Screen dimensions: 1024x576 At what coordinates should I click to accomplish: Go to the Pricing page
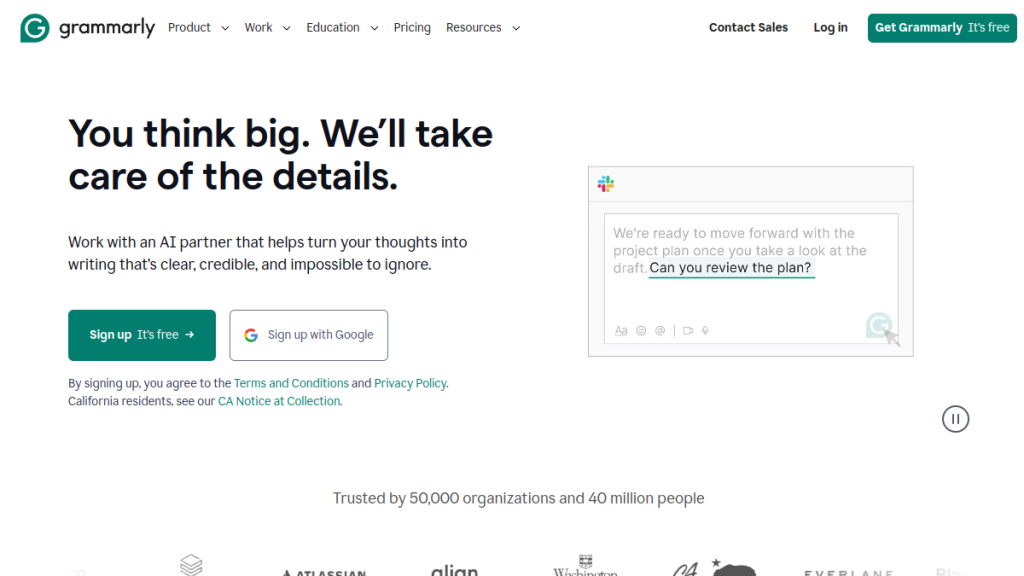[412, 28]
